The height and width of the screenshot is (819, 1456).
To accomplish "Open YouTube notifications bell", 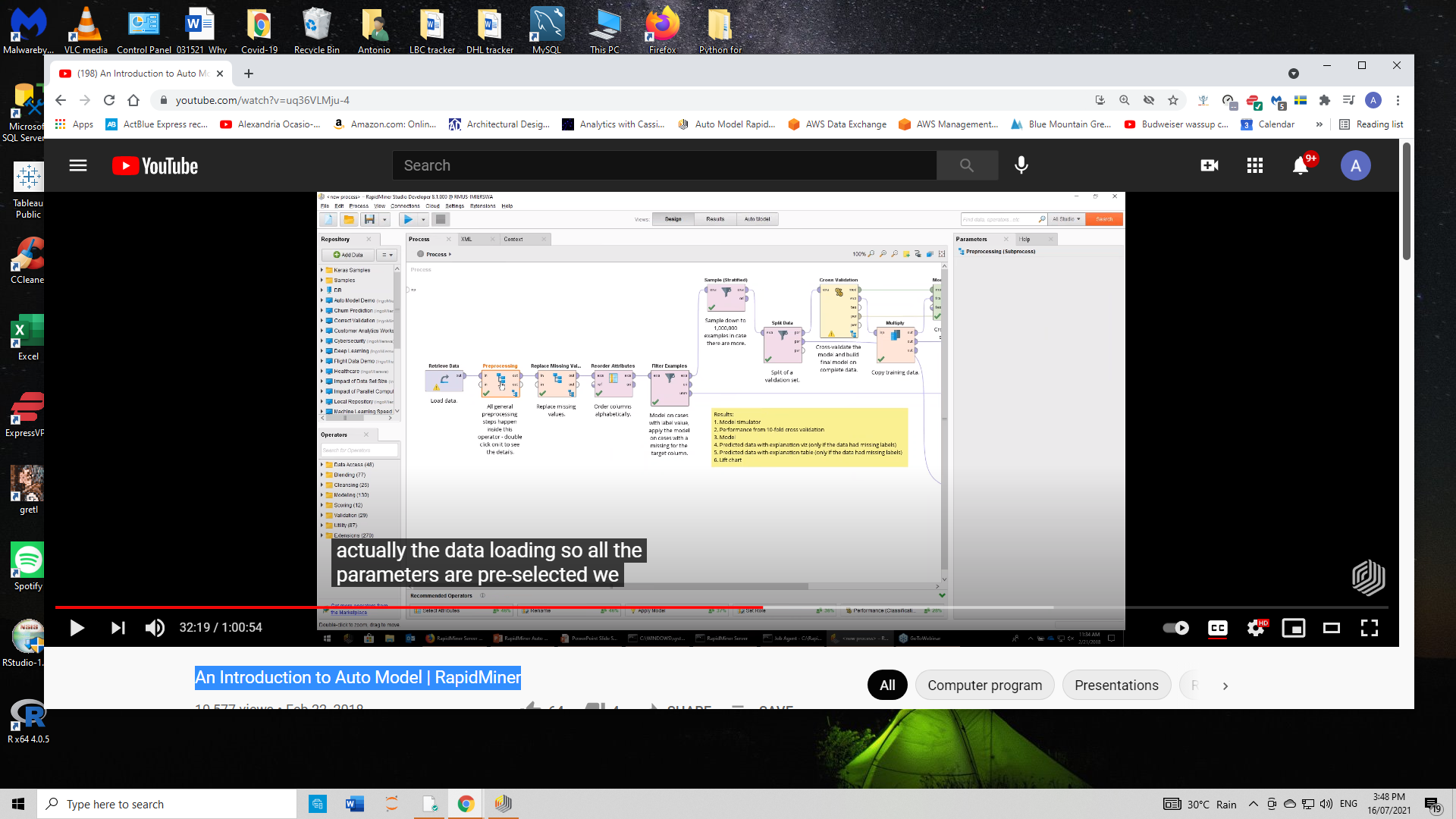I will (1301, 165).
